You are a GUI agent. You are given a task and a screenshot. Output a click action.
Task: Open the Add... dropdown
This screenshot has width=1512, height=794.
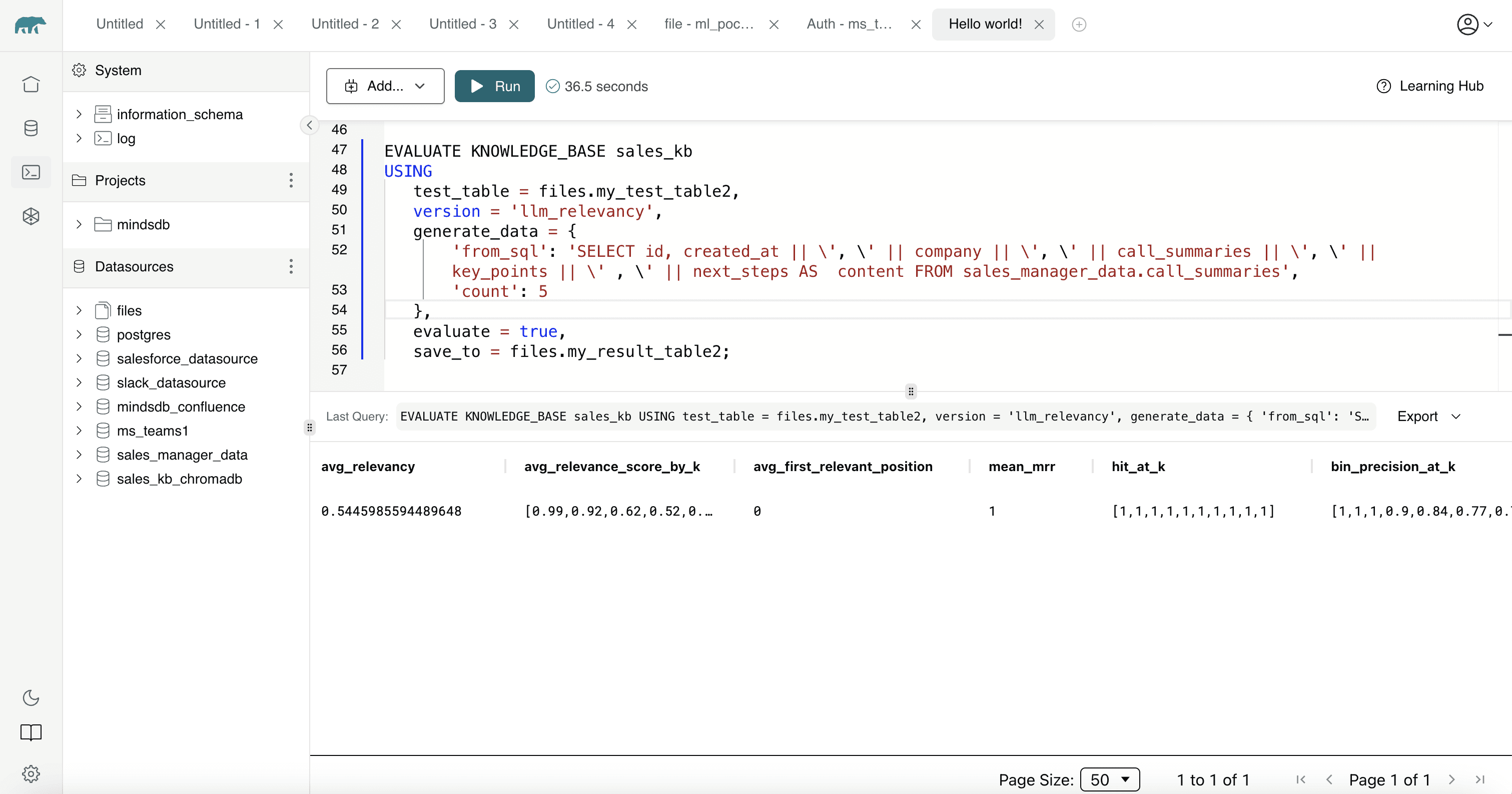(385, 86)
